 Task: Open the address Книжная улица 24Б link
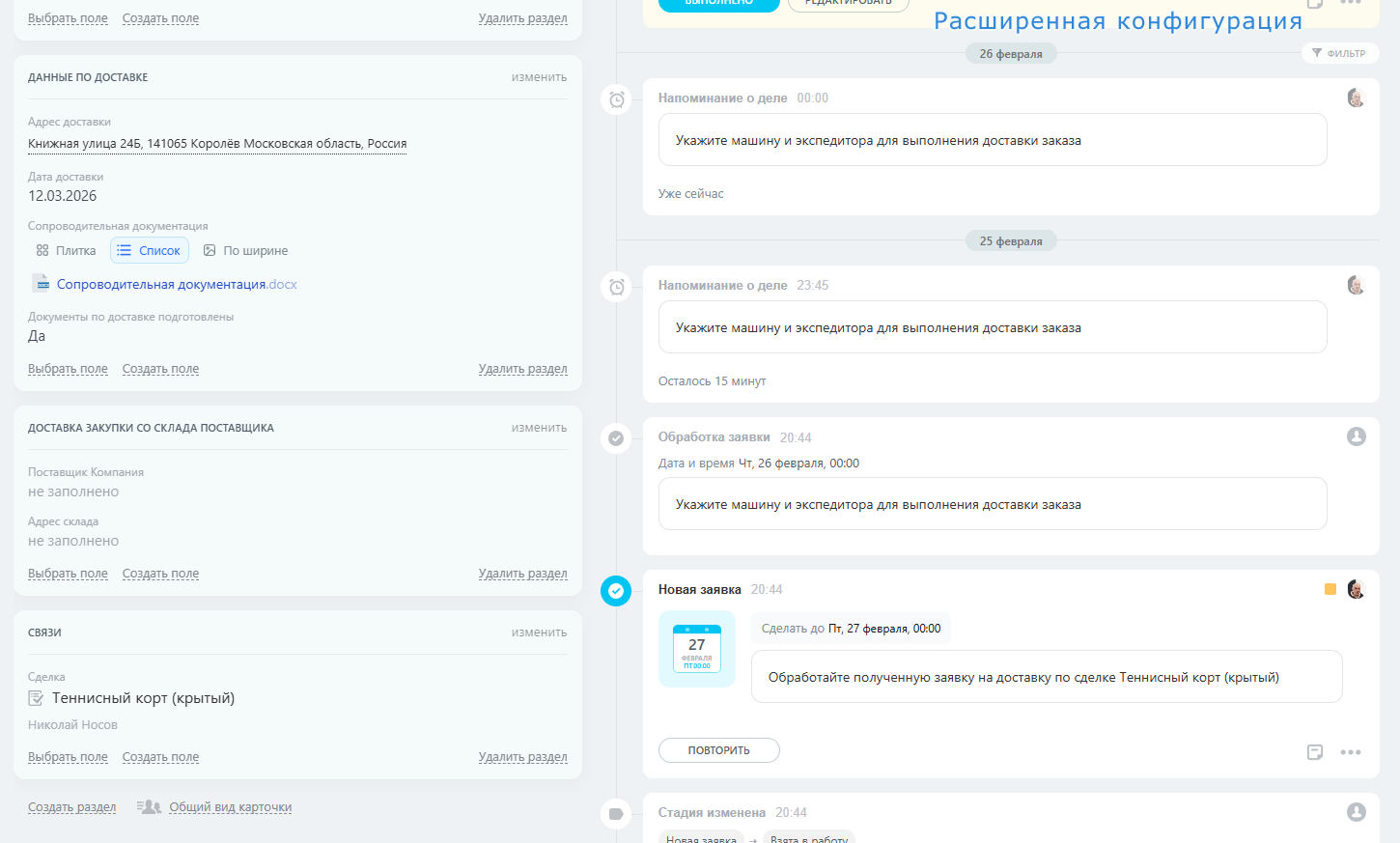[x=217, y=144]
